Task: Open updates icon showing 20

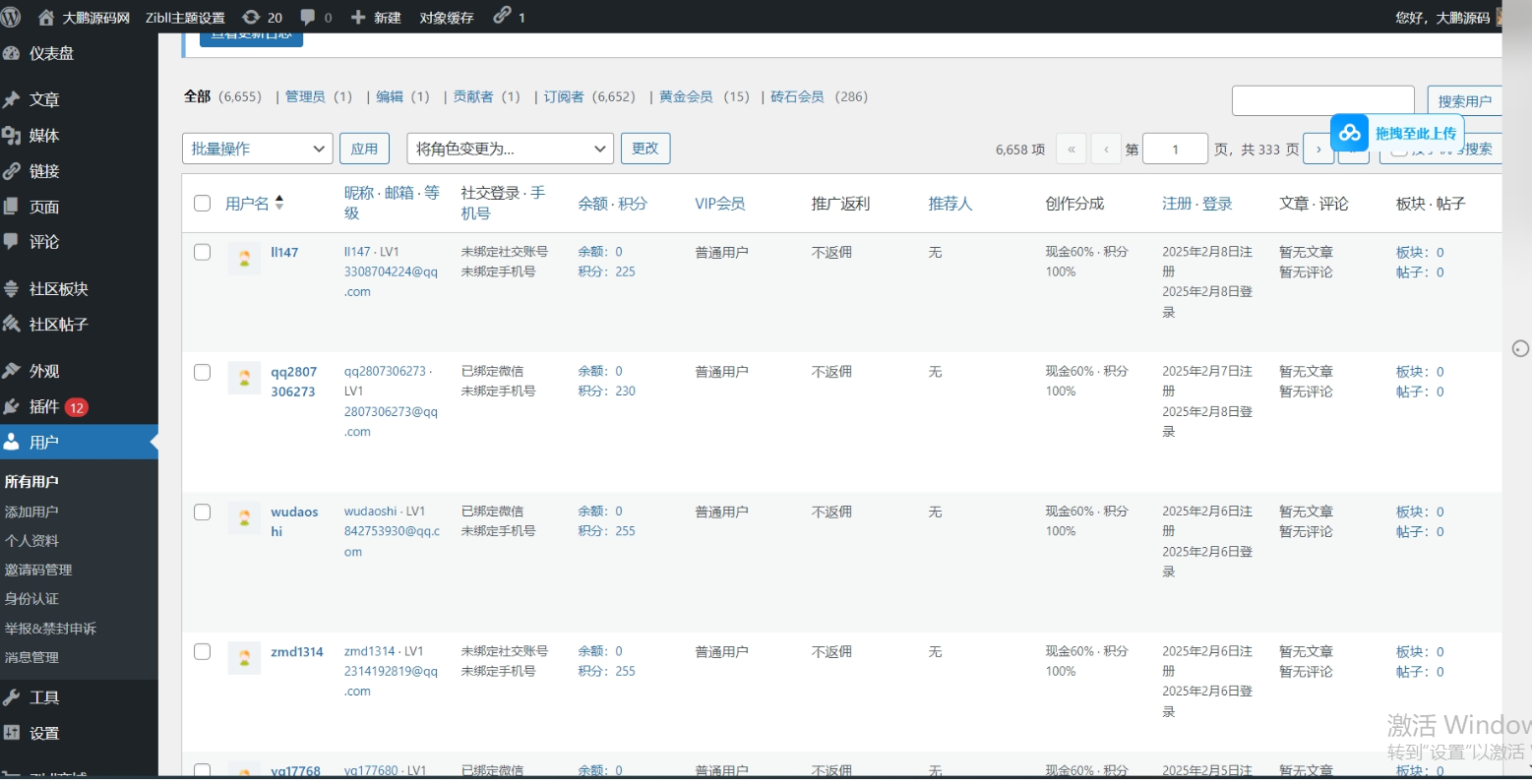Action: (262, 18)
